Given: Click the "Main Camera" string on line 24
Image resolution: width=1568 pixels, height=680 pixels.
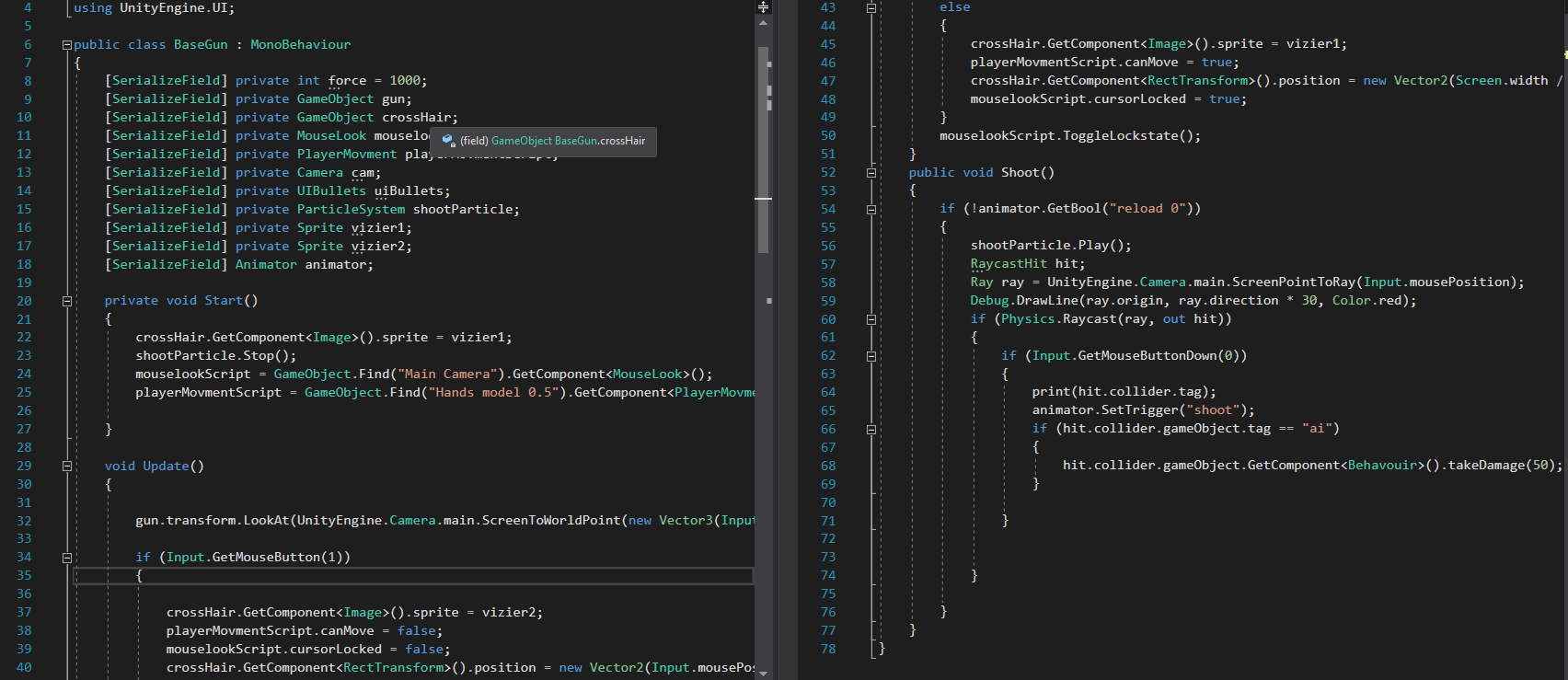Looking at the screenshot, I should coord(447,375).
